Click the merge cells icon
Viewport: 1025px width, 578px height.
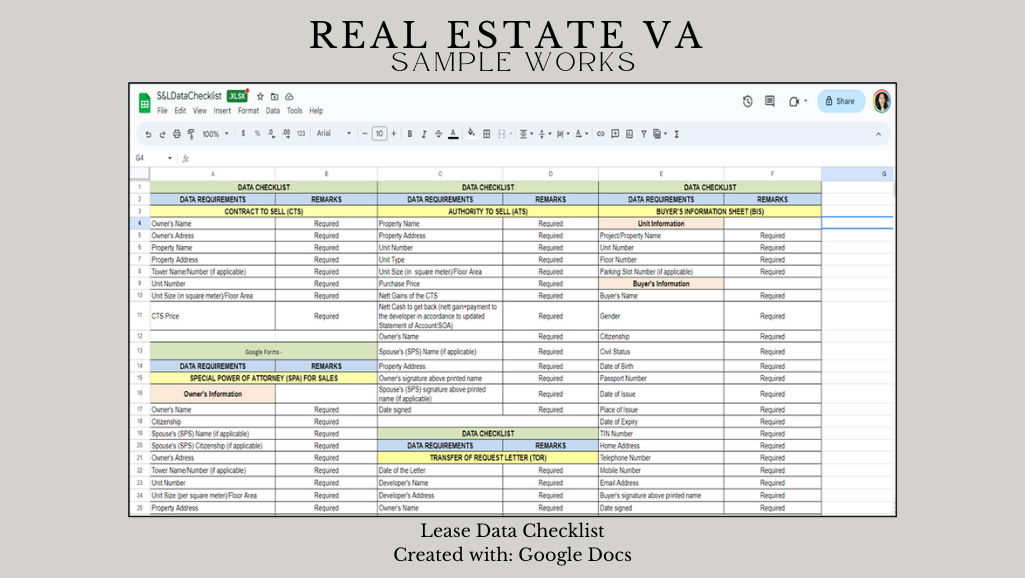[502, 134]
